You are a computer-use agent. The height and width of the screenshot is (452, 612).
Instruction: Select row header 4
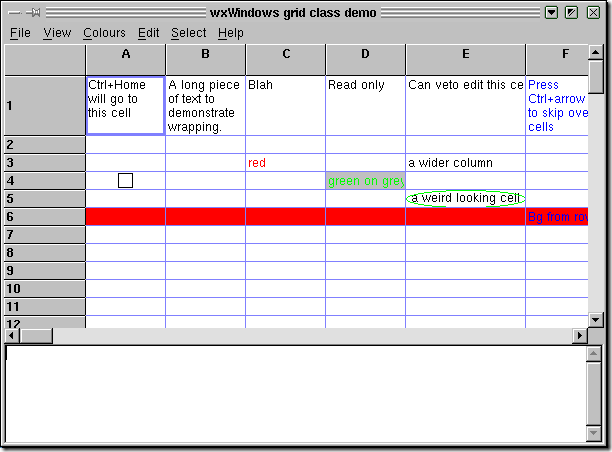point(45,181)
